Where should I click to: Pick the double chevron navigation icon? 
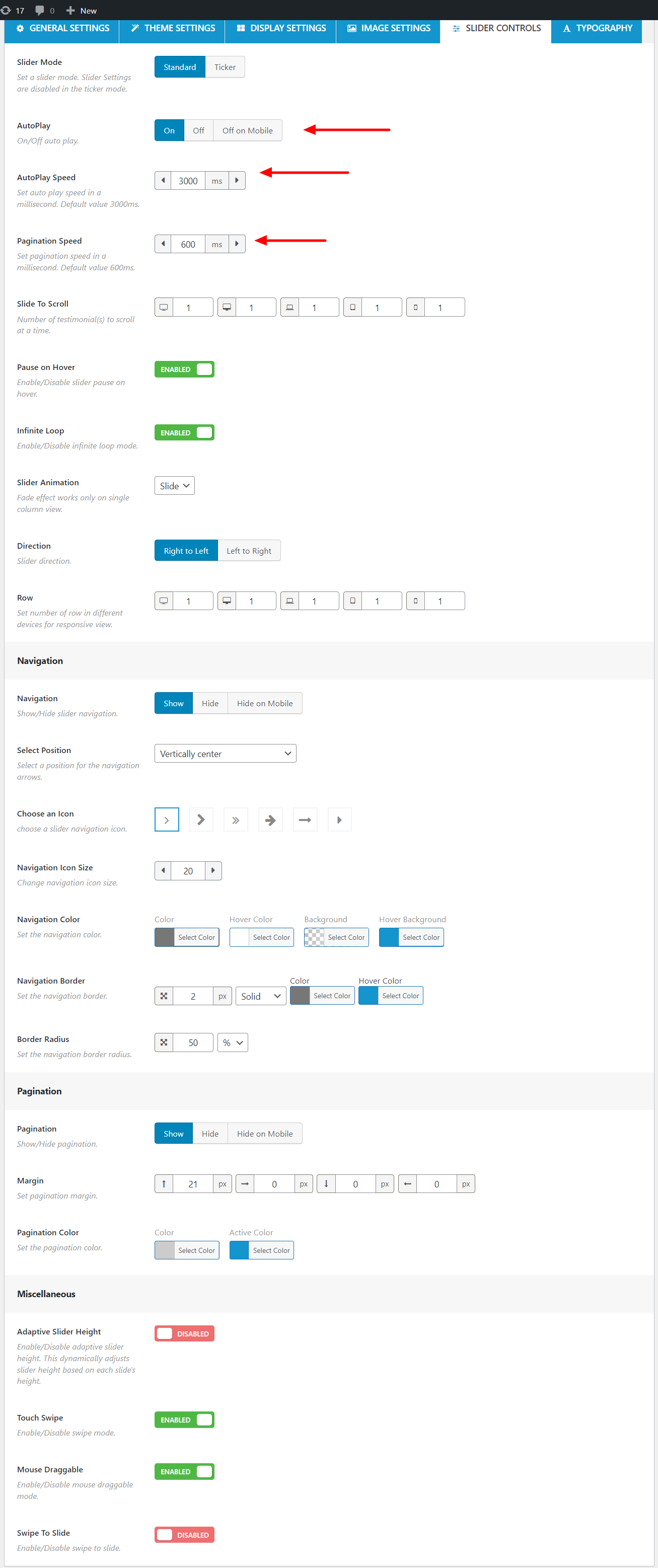(x=236, y=819)
